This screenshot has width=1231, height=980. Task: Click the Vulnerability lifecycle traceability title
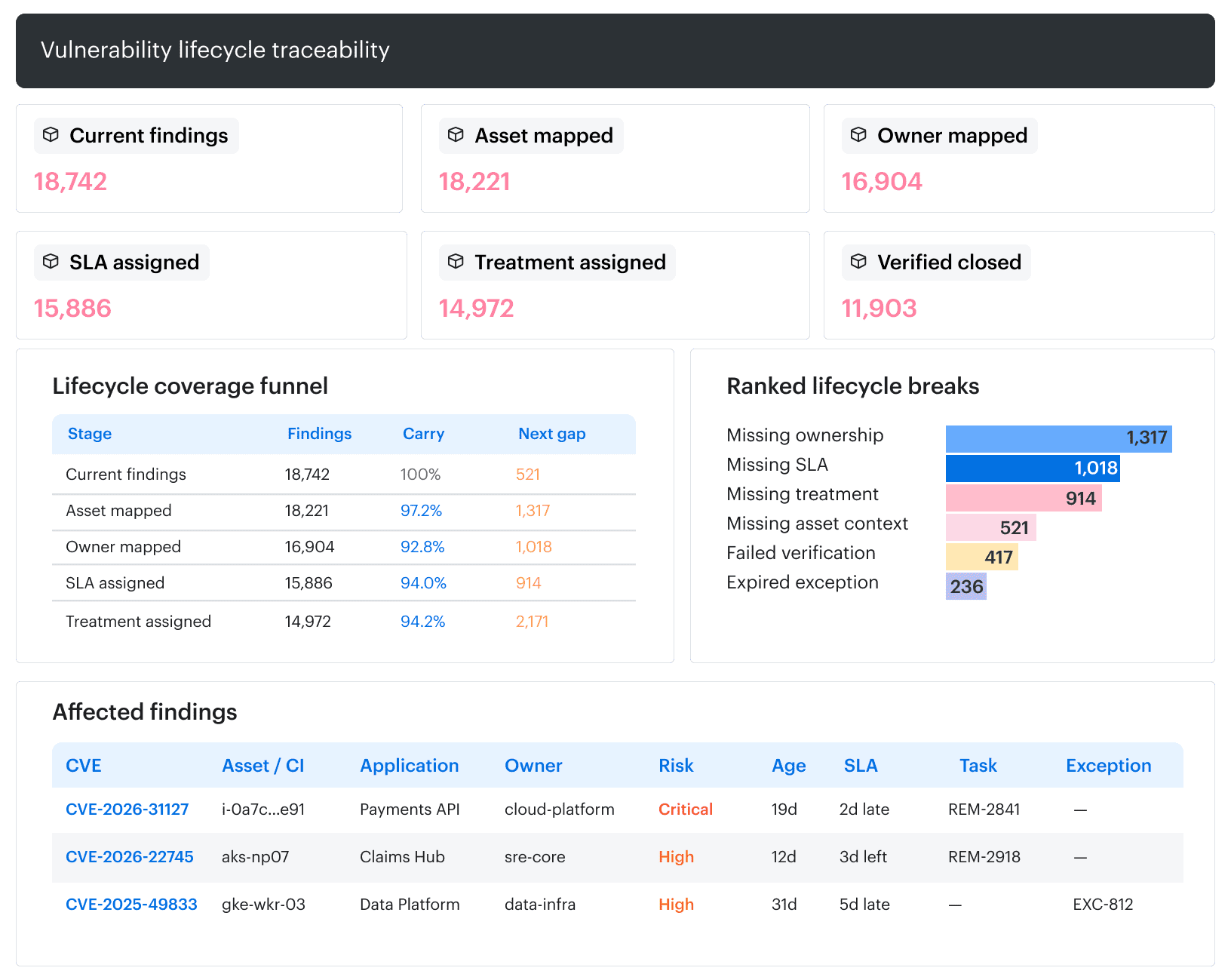point(215,51)
